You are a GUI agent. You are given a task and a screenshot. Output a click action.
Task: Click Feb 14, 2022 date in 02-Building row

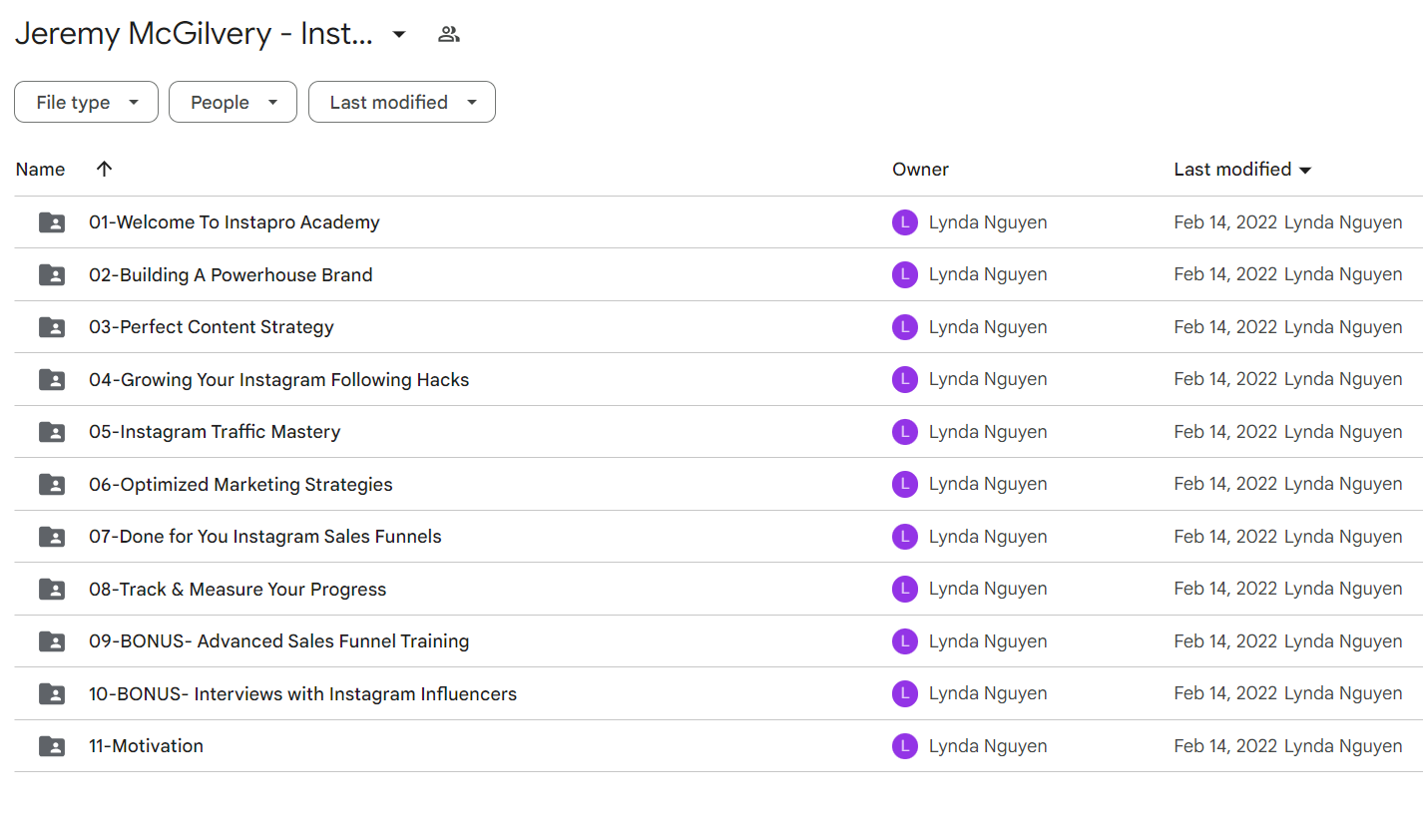pyautogui.click(x=1225, y=274)
